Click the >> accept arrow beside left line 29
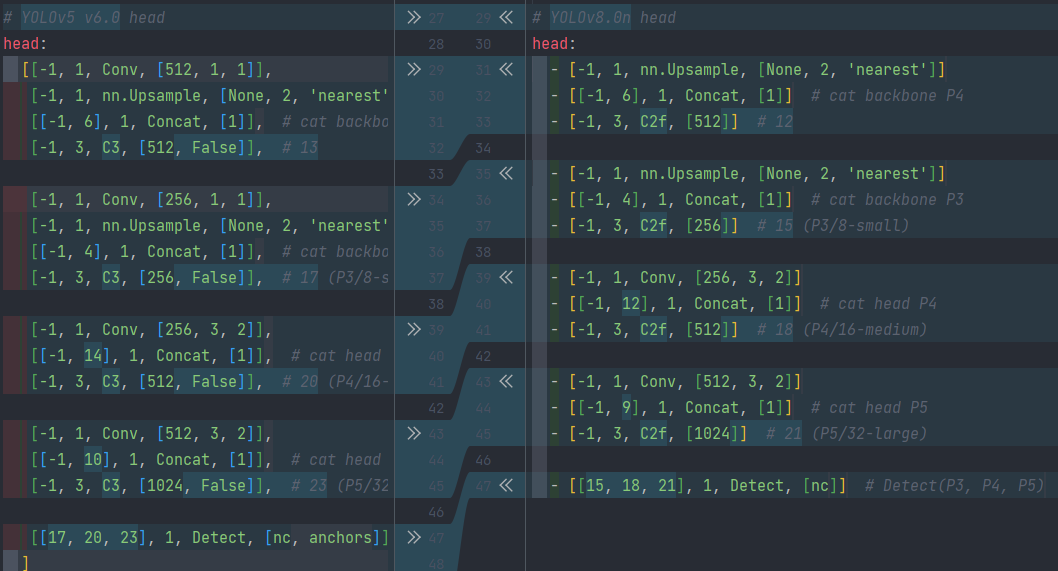The image size is (1058, 571). coord(414,70)
